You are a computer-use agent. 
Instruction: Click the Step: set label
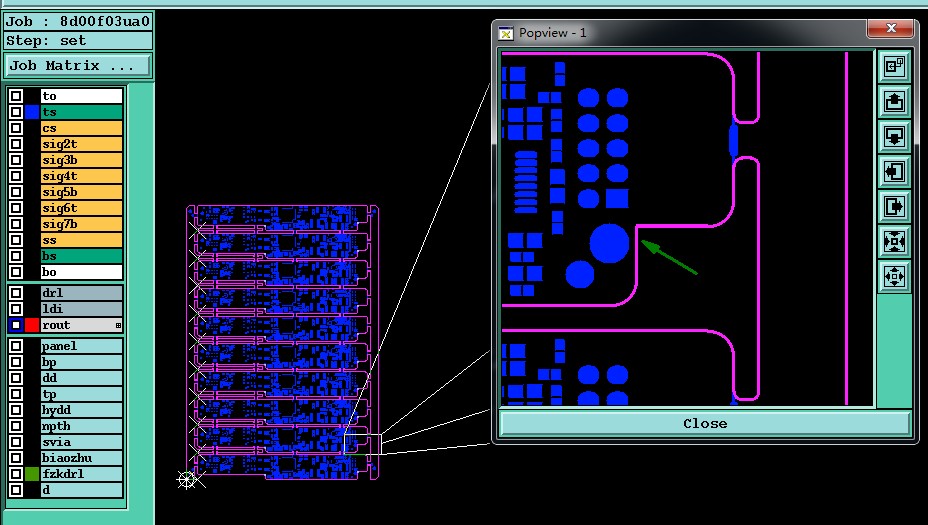78,41
